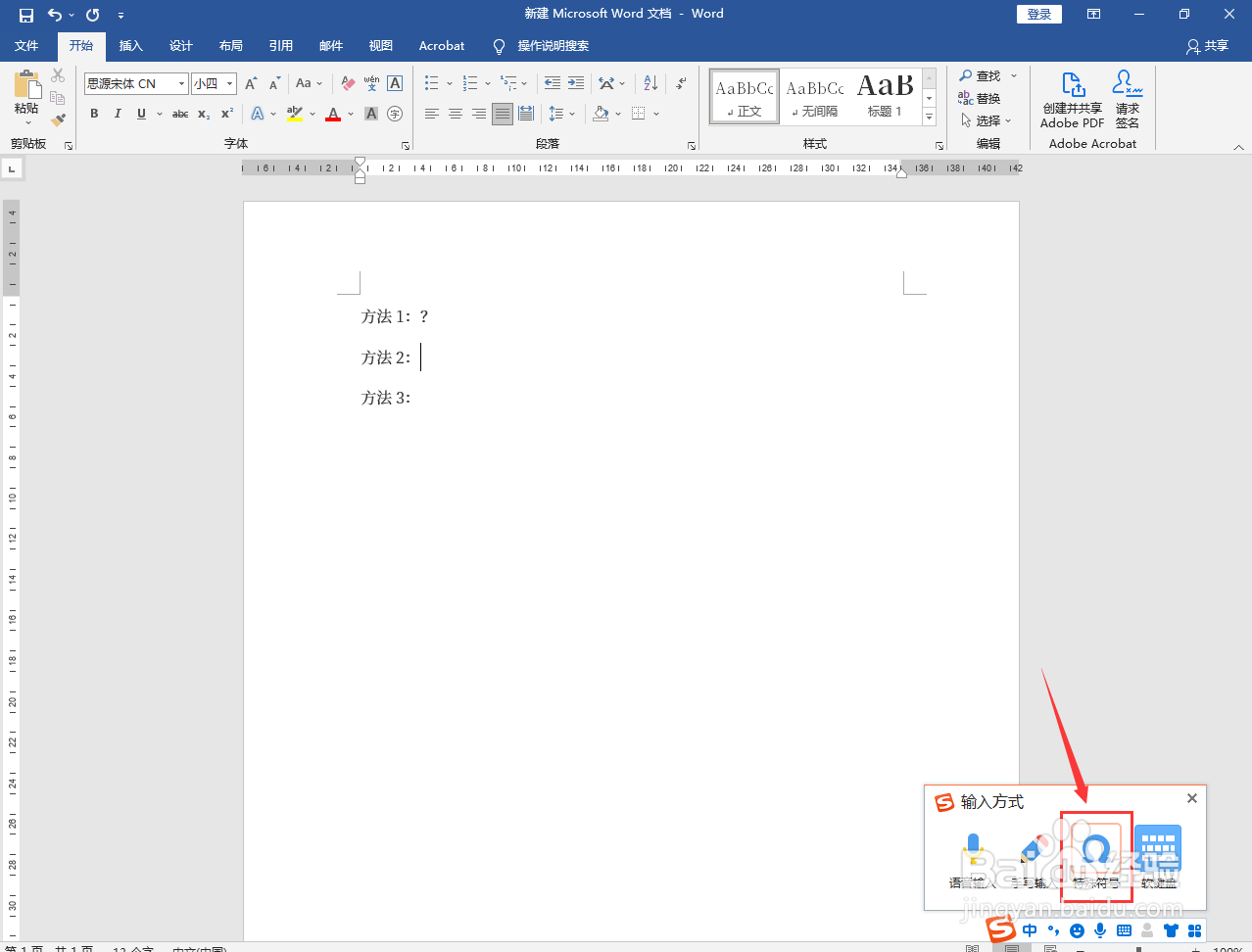
Task: Click Create and Share Adobe PDF
Action: pyautogui.click(x=1073, y=99)
